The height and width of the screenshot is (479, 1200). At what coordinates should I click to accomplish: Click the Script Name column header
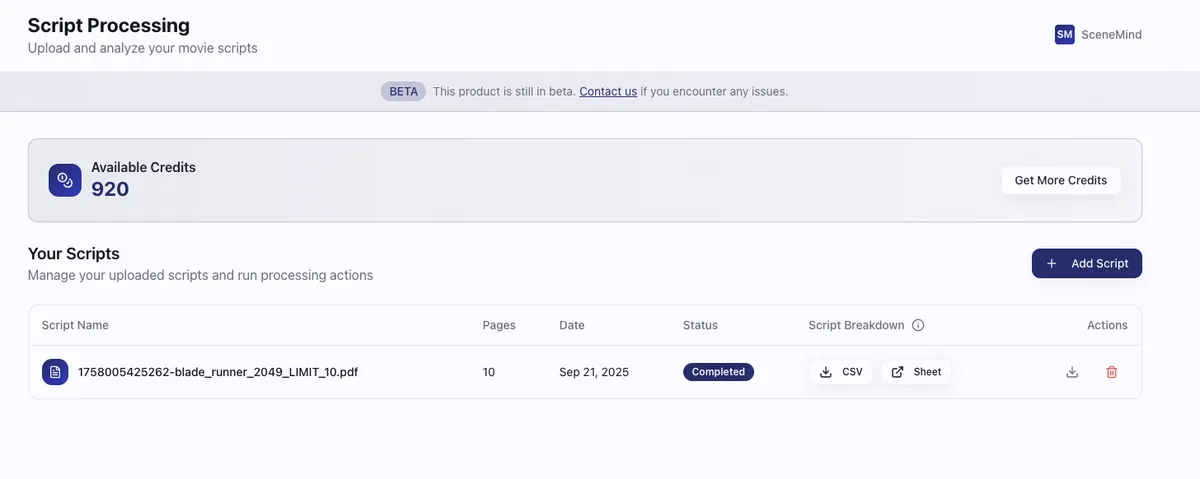pos(75,325)
